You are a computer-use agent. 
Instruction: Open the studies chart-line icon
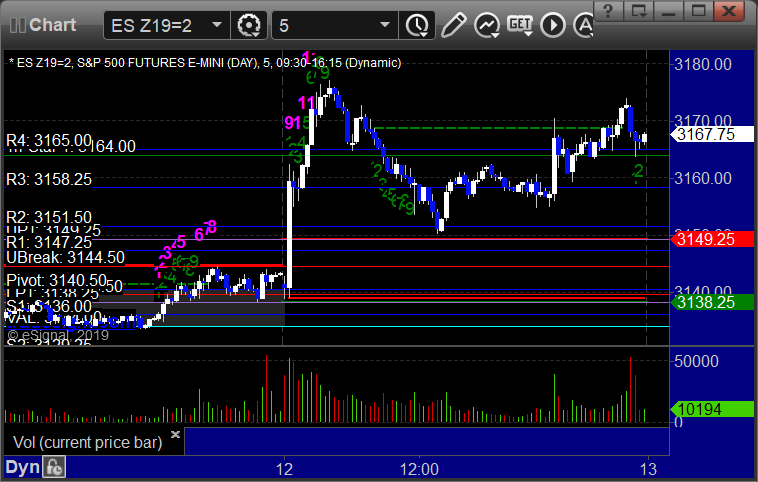click(x=486, y=25)
